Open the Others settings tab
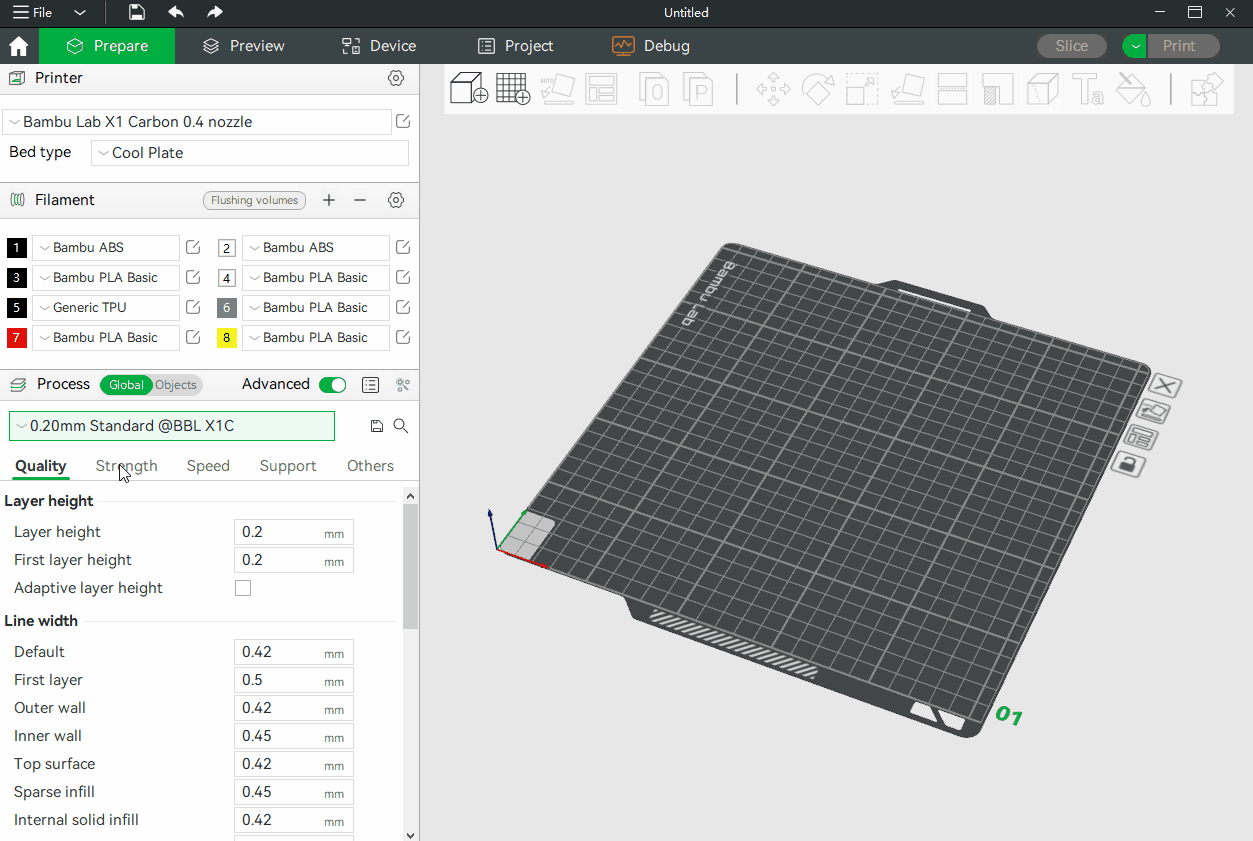This screenshot has width=1253, height=841. point(370,466)
